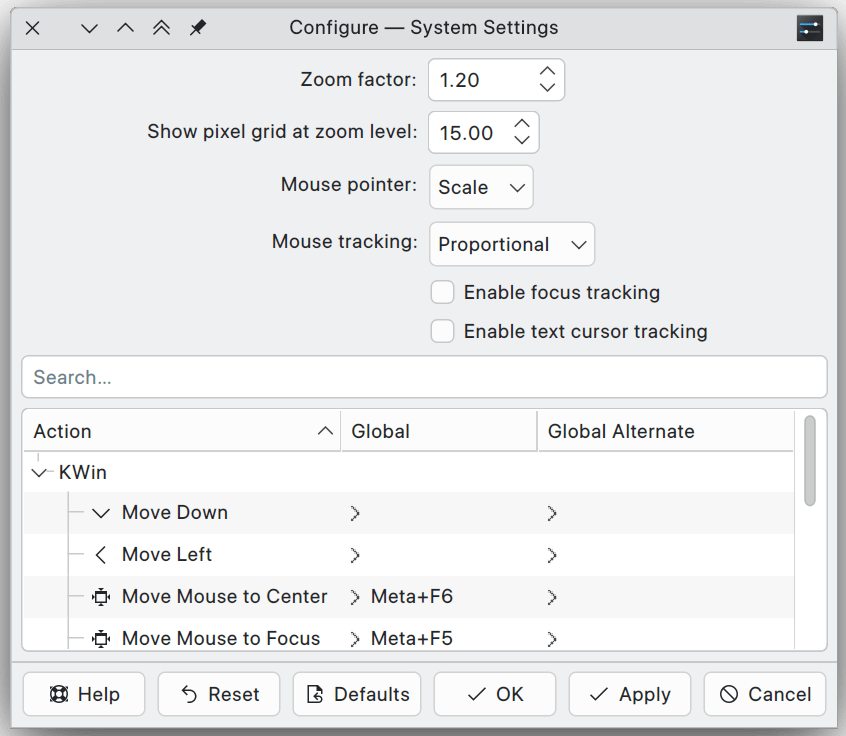Click the Apply button

coord(630,694)
